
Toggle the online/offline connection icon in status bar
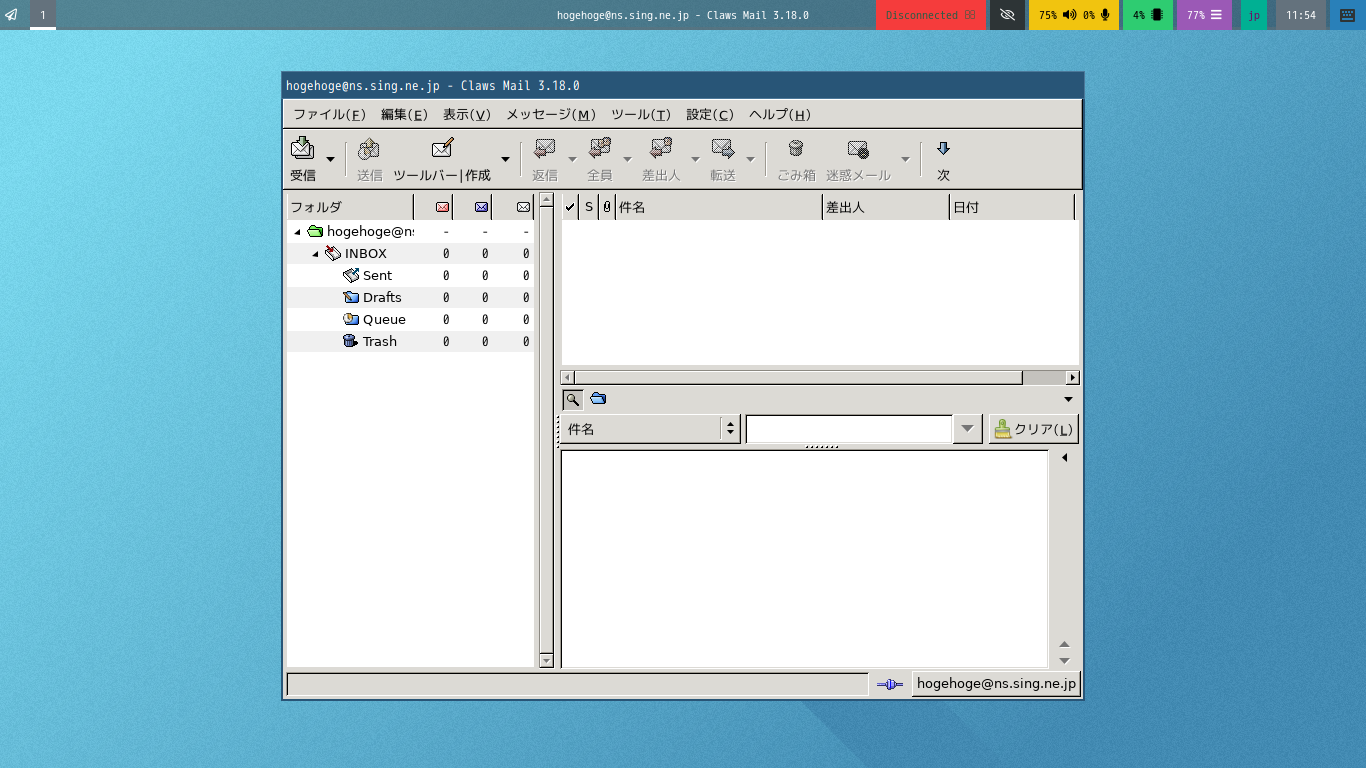(890, 684)
